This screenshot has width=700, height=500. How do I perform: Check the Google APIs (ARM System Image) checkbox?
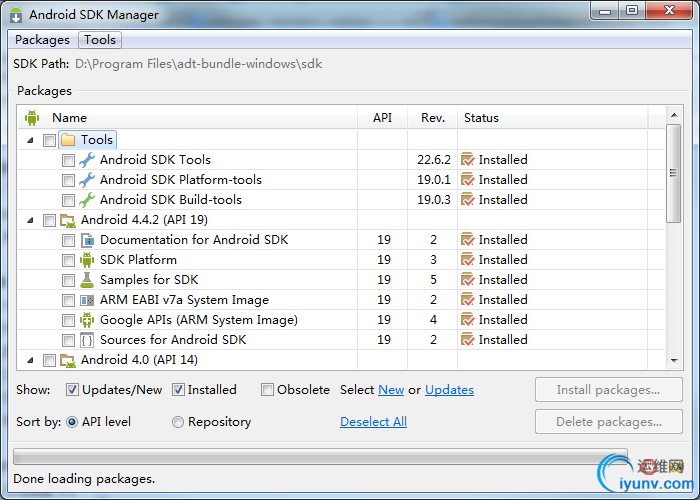coord(68,321)
